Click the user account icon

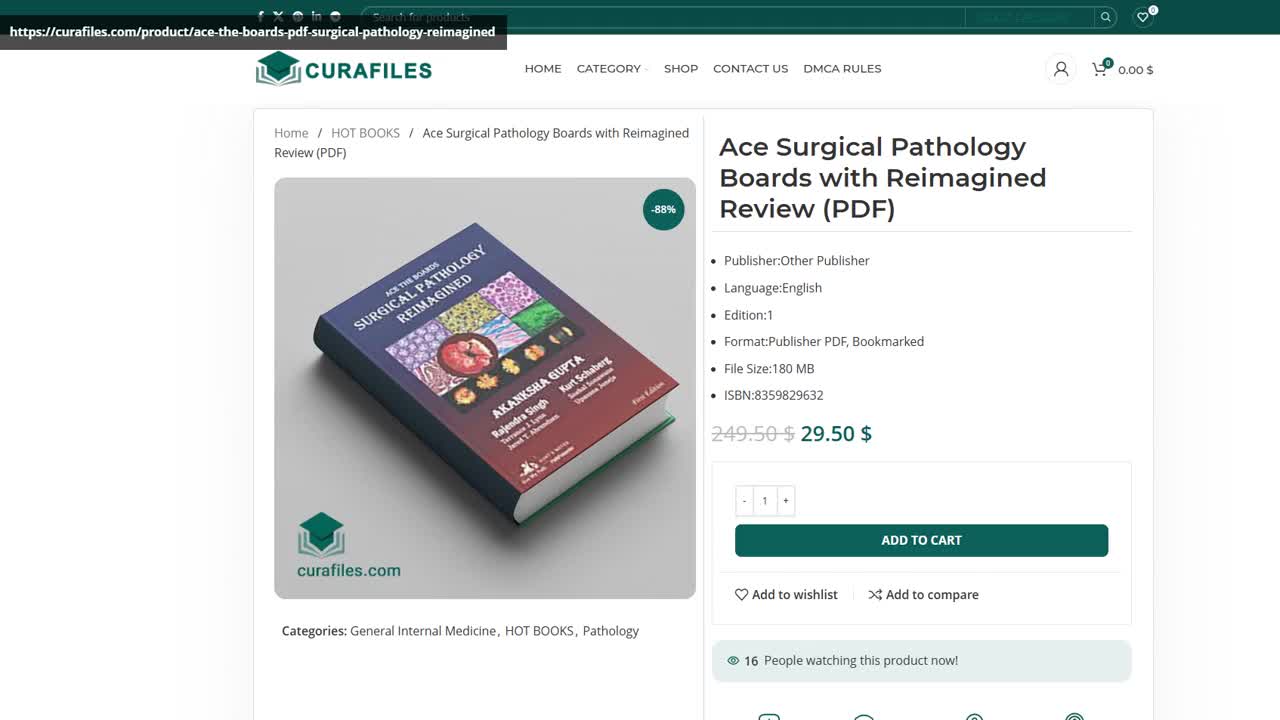click(x=1060, y=69)
